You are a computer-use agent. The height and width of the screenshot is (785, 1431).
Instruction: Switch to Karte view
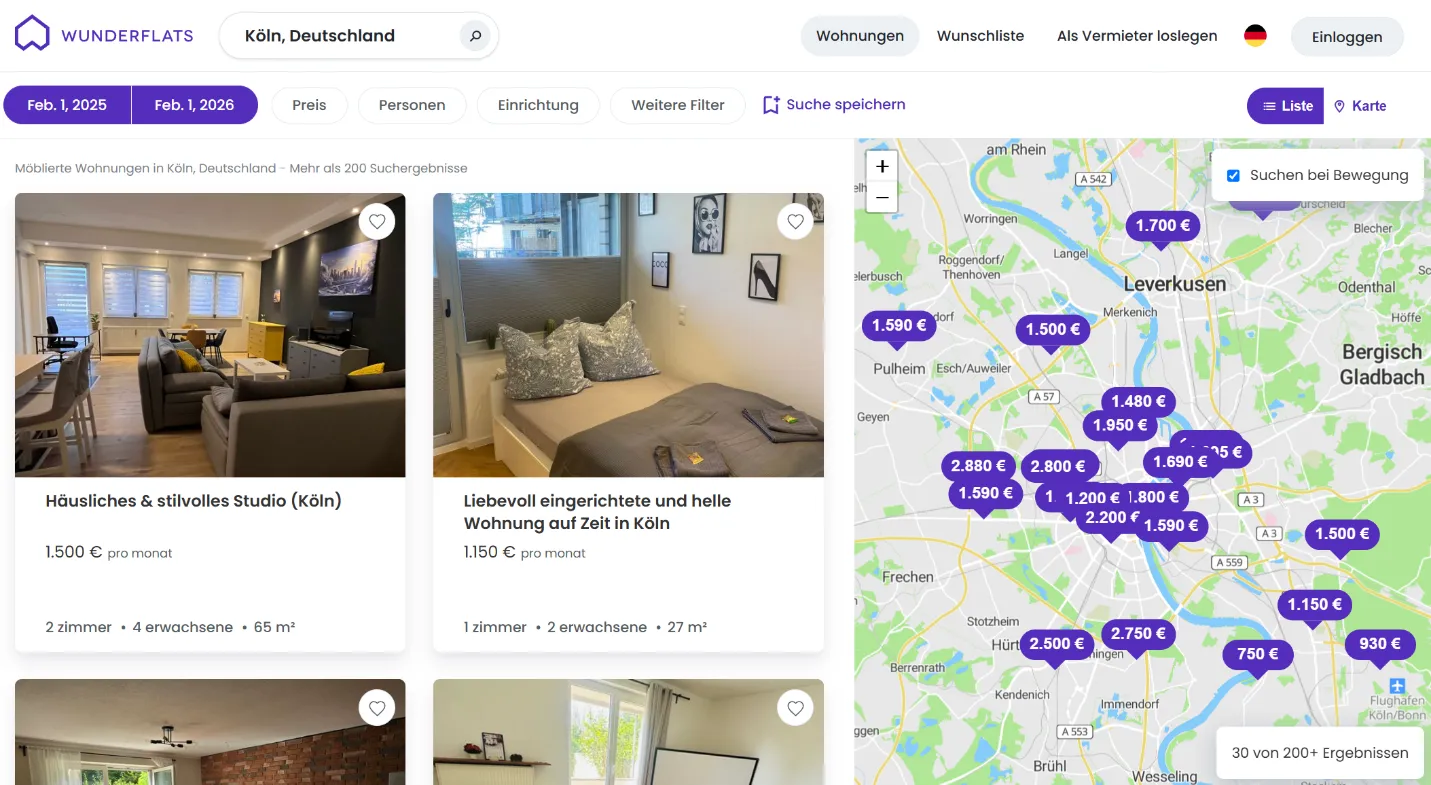click(1360, 106)
